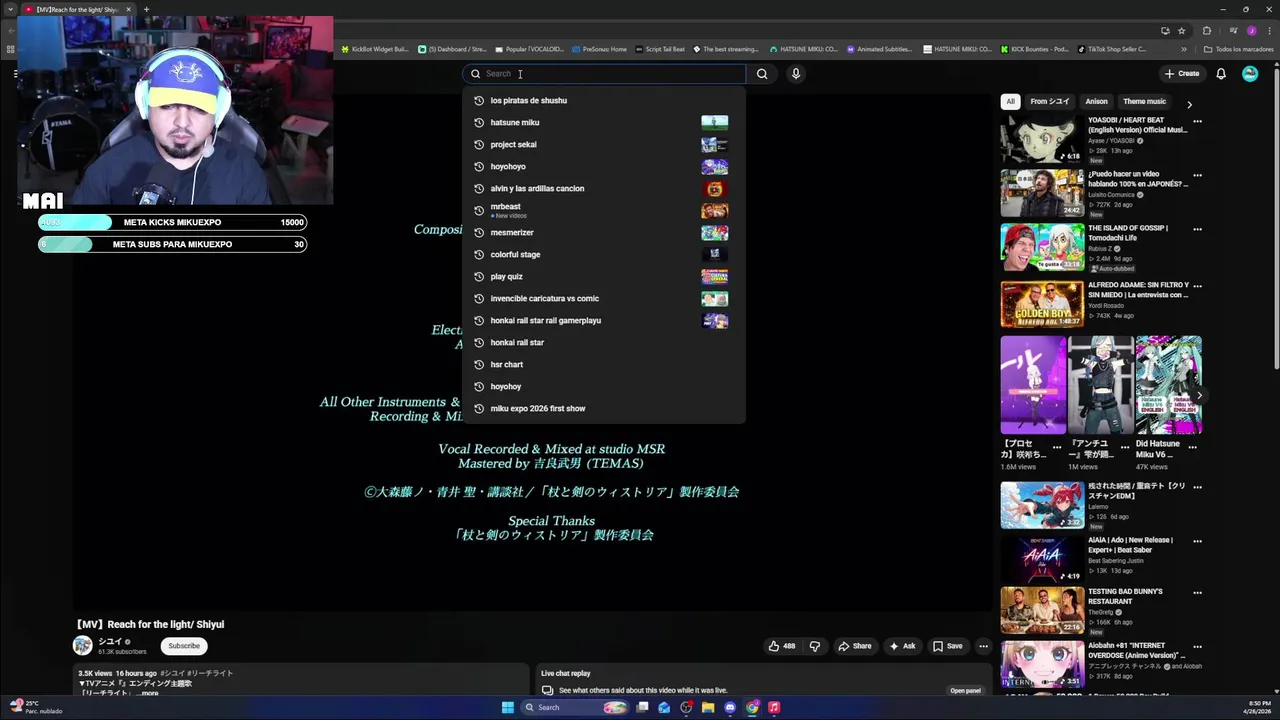The height and width of the screenshot is (720, 1280).
Task: Choose the "mesmerizer" search suggestion
Action: pyautogui.click(x=604, y=232)
